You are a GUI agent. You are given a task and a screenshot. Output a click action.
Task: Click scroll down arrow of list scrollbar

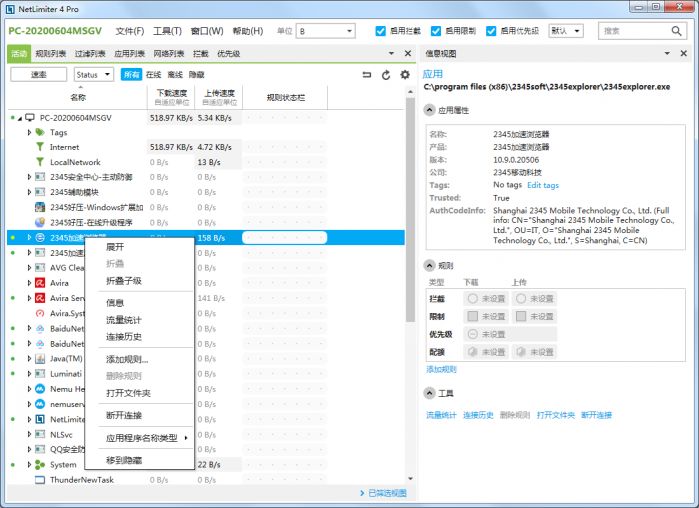pyautogui.click(x=410, y=479)
